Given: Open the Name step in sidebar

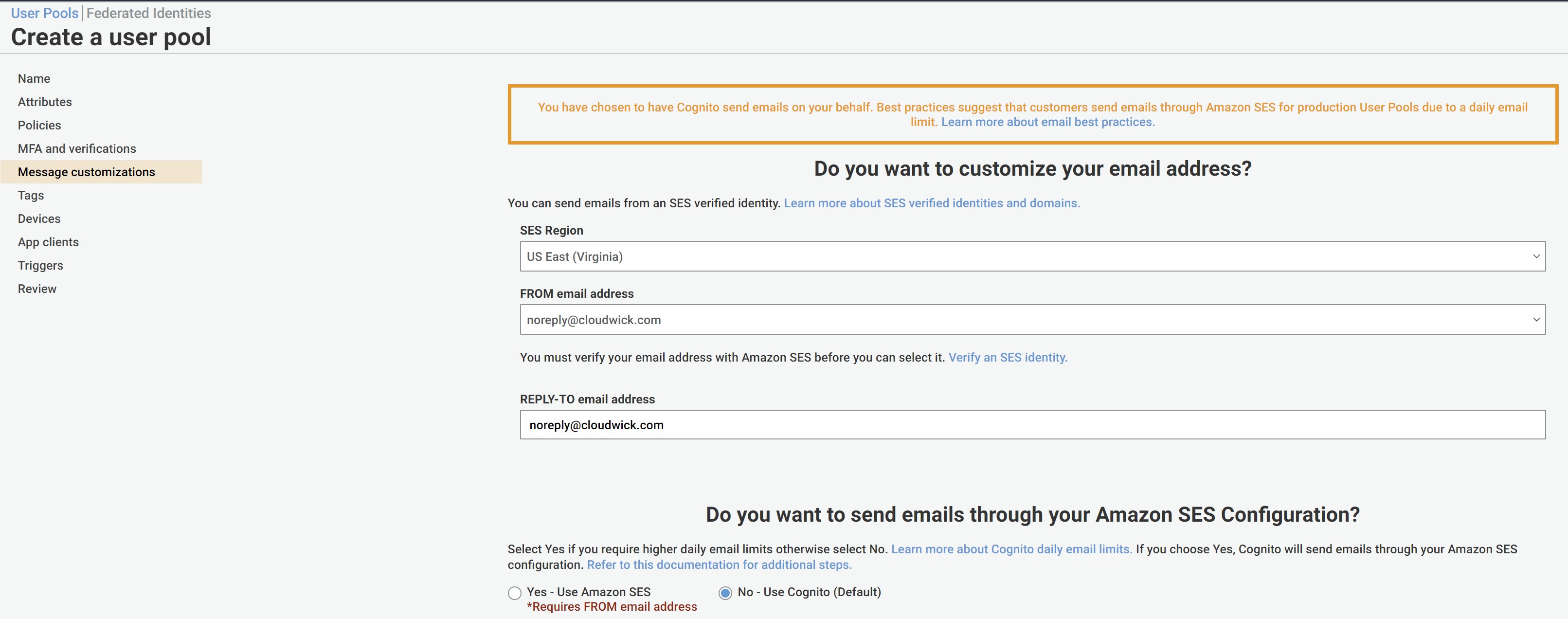Looking at the screenshot, I should click(x=34, y=78).
